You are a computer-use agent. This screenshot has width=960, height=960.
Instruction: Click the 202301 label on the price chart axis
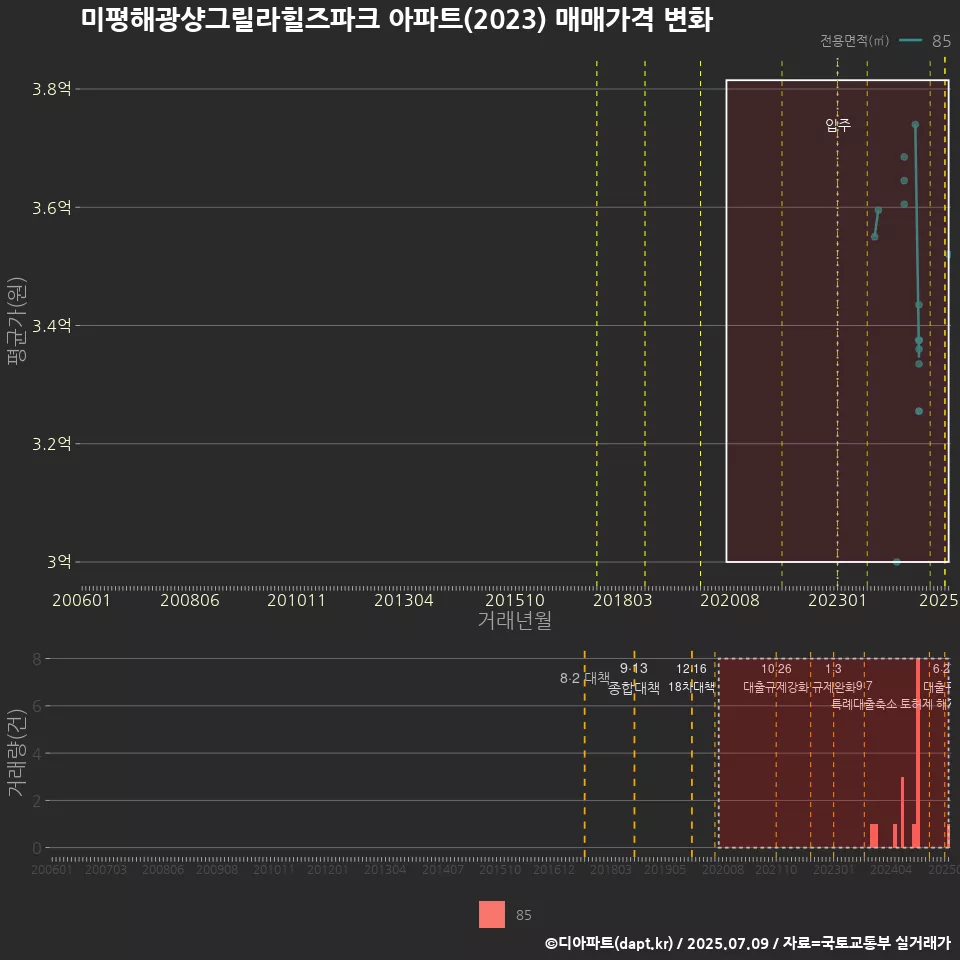coord(838,600)
